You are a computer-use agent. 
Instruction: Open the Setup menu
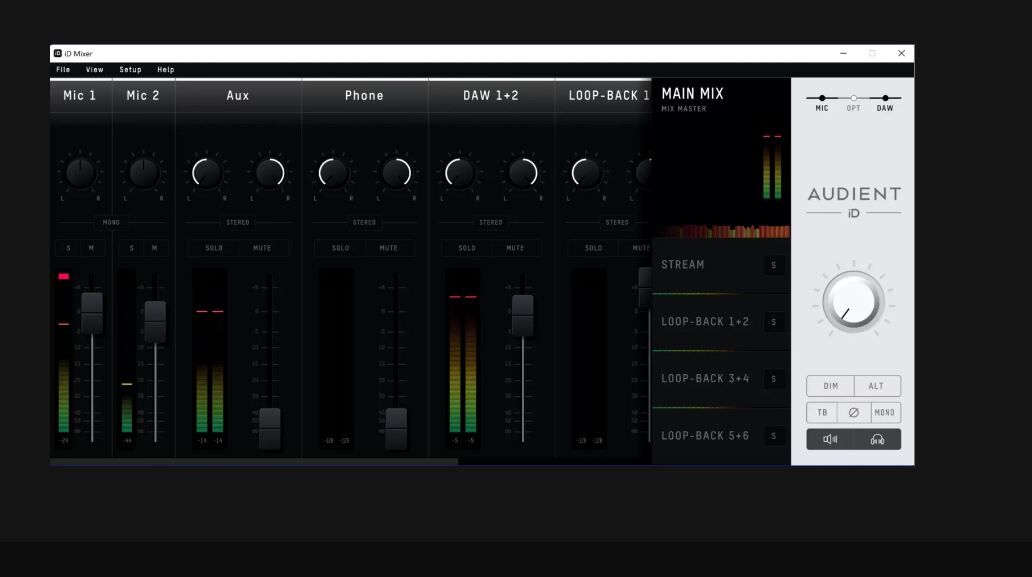point(130,70)
